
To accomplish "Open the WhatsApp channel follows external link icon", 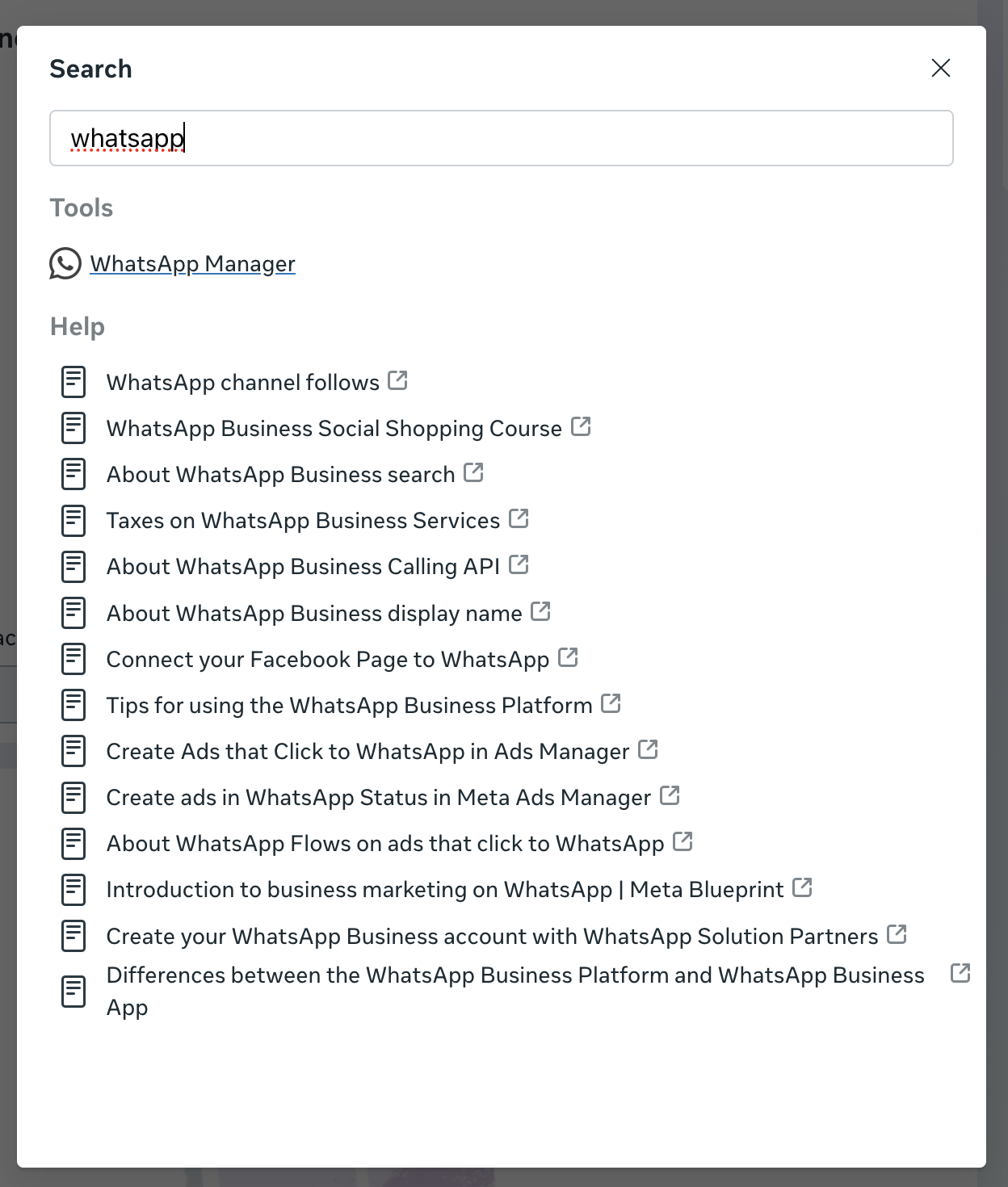I will coord(397,380).
